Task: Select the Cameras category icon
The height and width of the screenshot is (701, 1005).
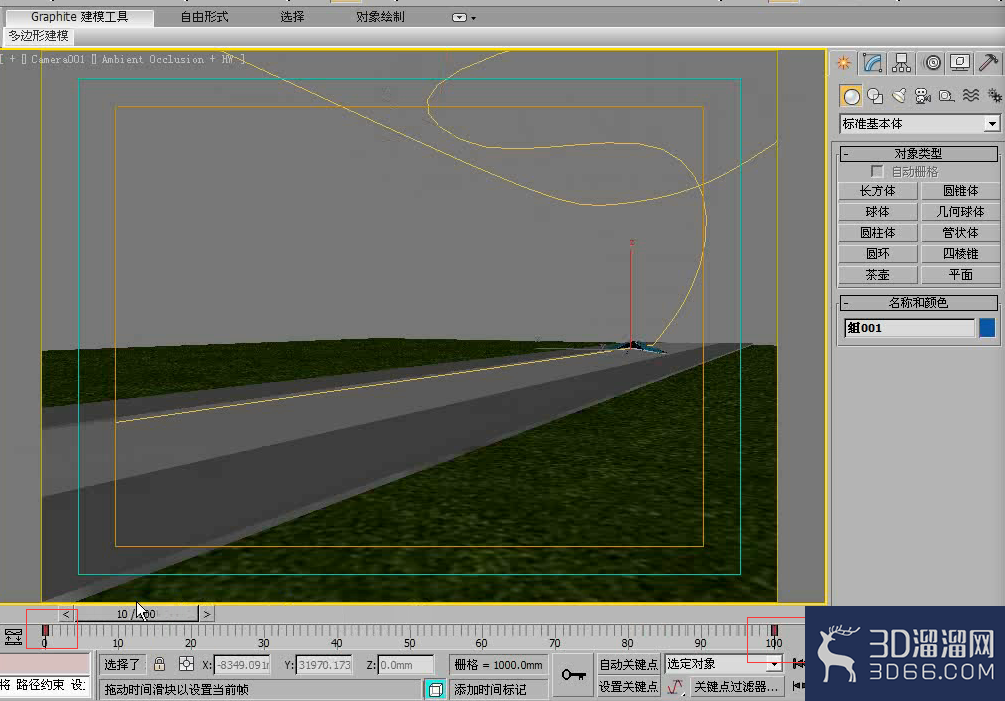Action: click(922, 97)
